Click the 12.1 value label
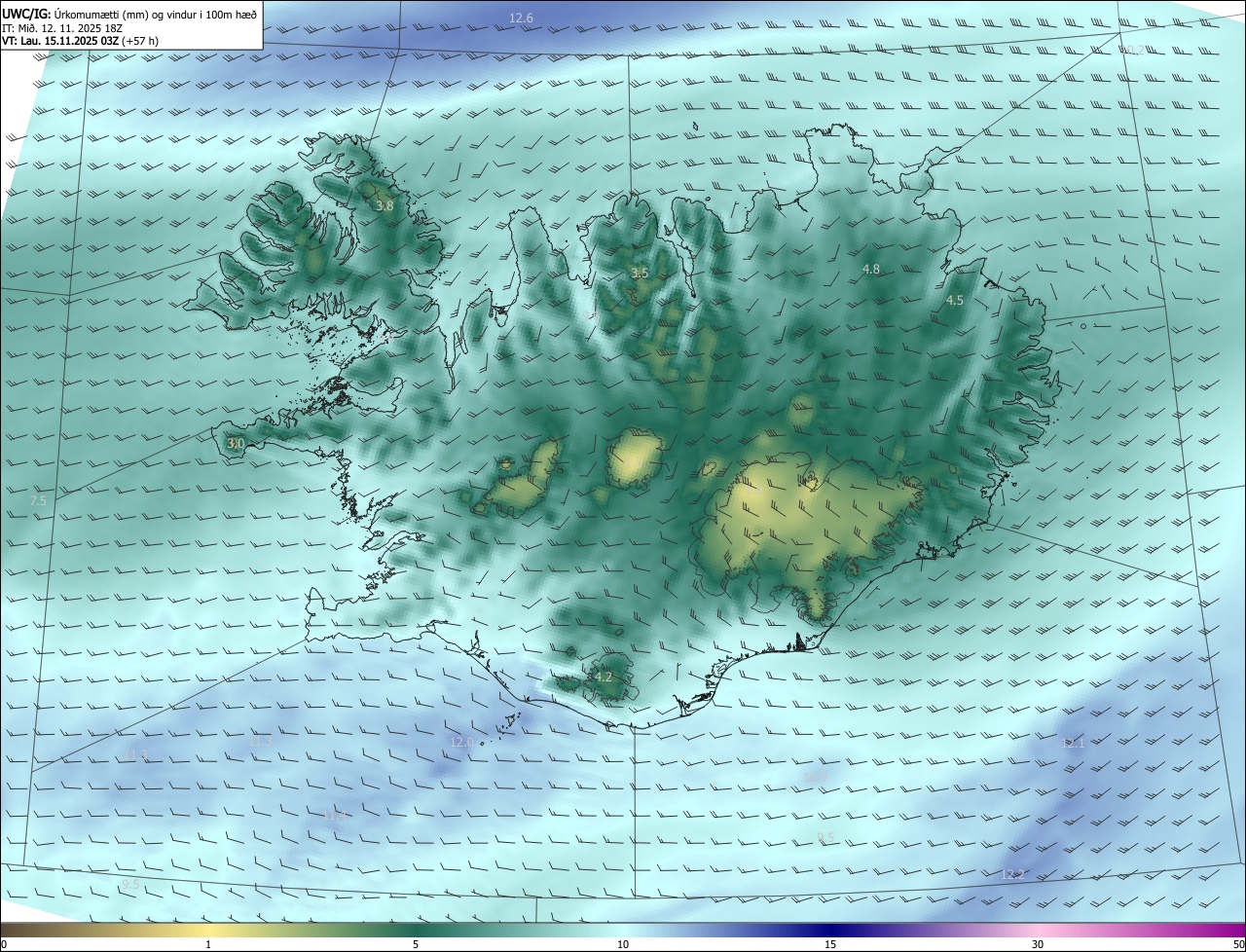This screenshot has height=952, width=1246. 1072,743
